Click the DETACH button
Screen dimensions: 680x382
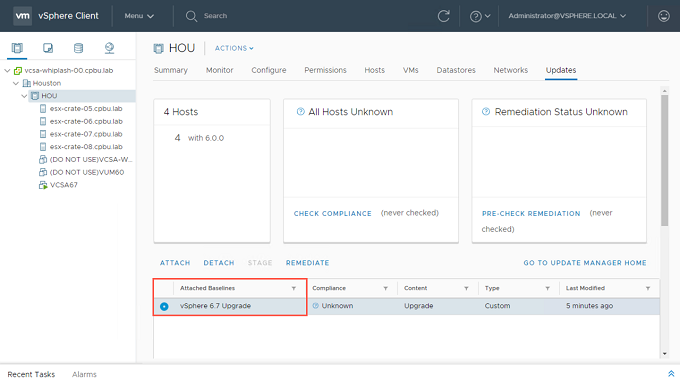219,263
